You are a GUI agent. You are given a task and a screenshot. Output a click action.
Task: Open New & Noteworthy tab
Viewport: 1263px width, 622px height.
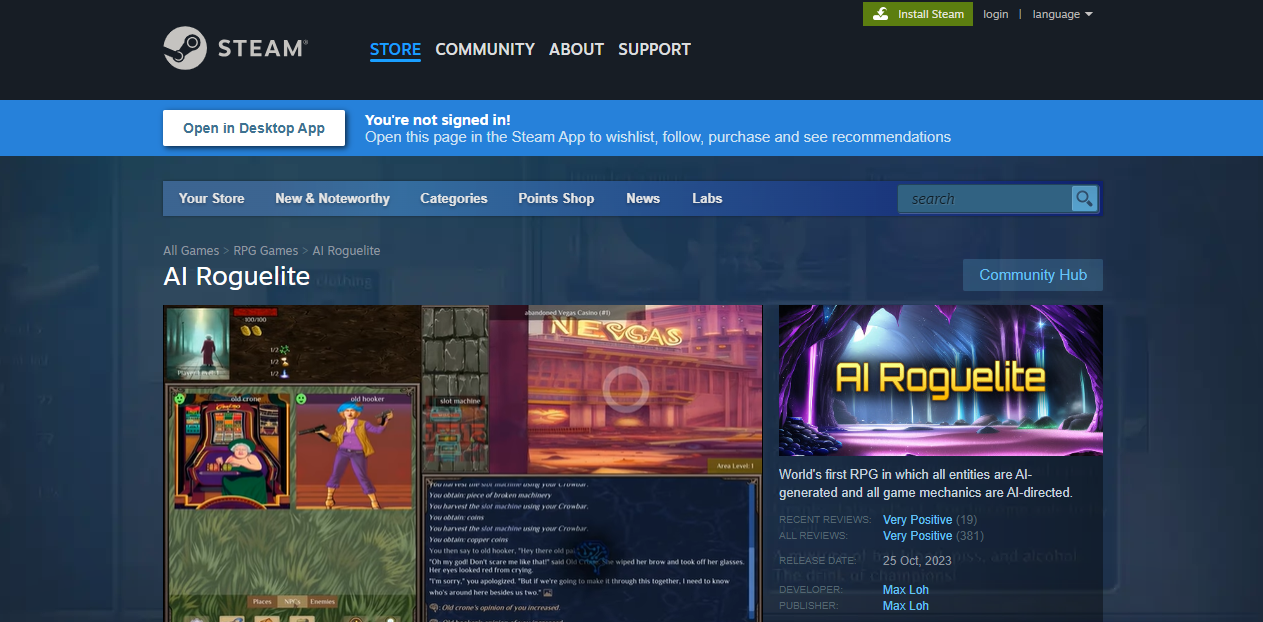pyautogui.click(x=332, y=198)
